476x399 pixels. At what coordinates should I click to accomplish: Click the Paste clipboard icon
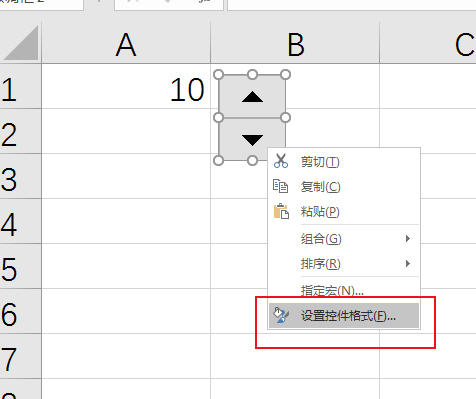click(281, 211)
